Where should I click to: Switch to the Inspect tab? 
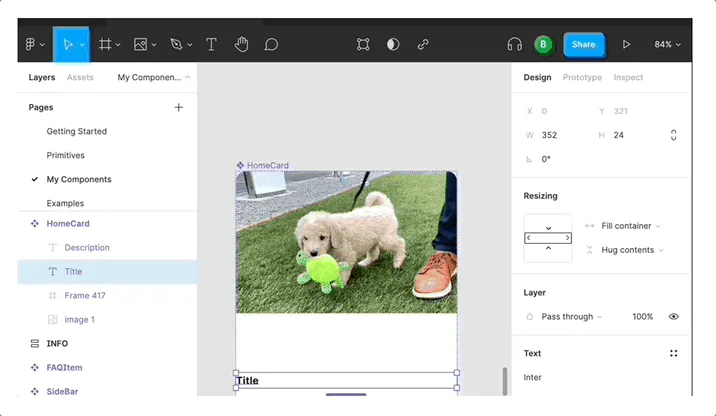pos(628,77)
